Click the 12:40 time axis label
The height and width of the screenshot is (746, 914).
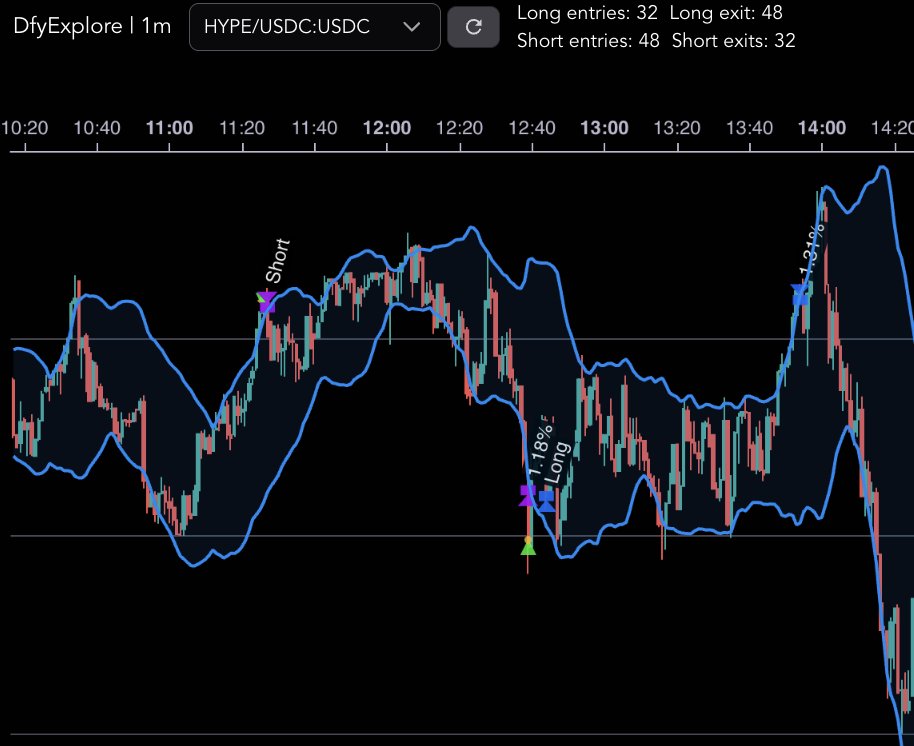(x=532, y=128)
